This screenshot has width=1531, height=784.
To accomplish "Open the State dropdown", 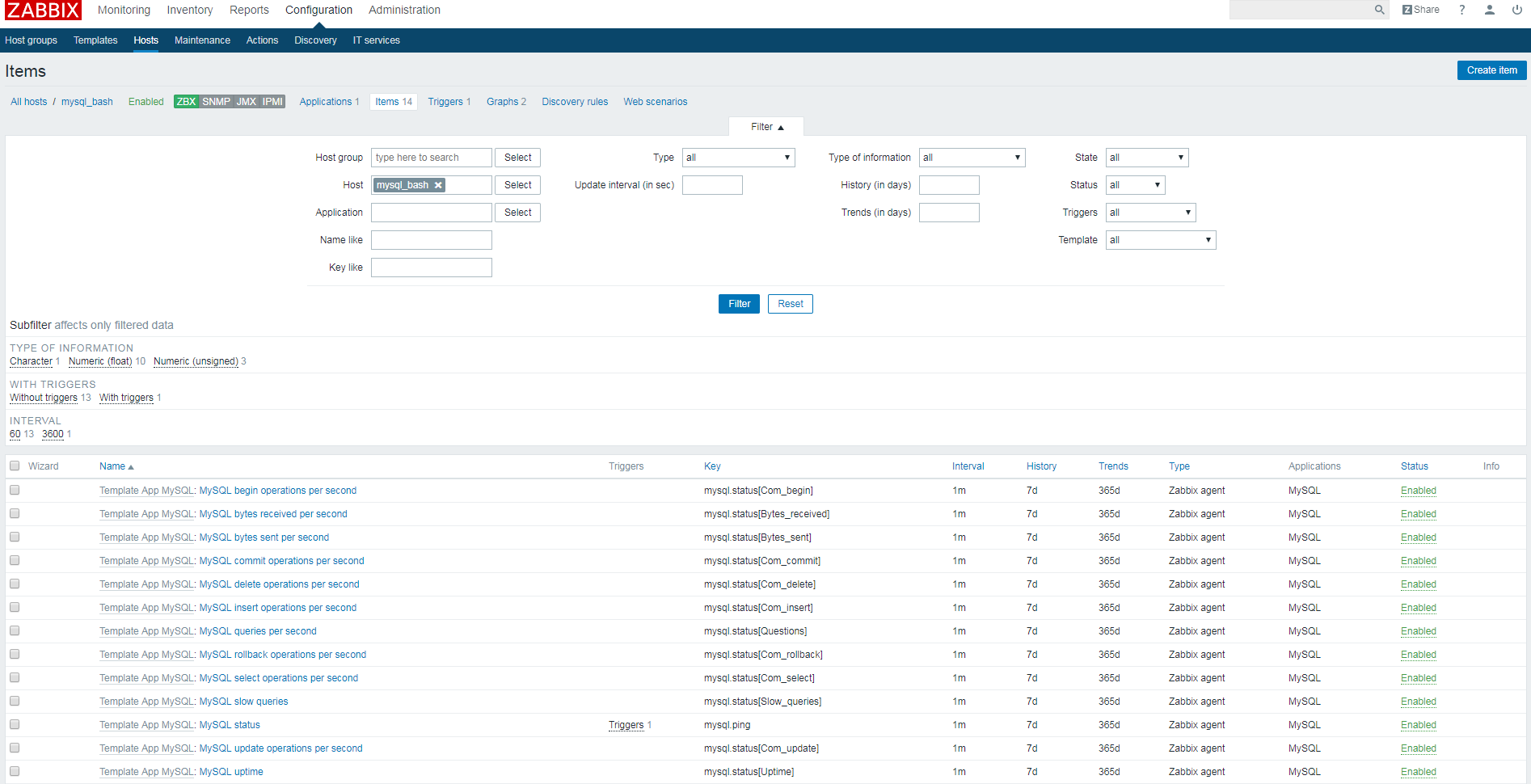I will [x=1147, y=158].
